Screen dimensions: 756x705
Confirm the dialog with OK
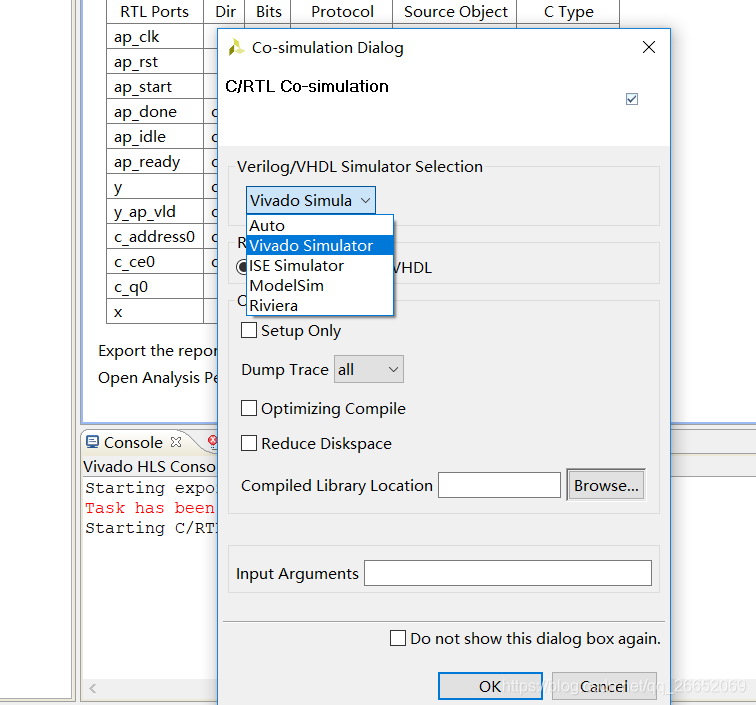(490, 686)
